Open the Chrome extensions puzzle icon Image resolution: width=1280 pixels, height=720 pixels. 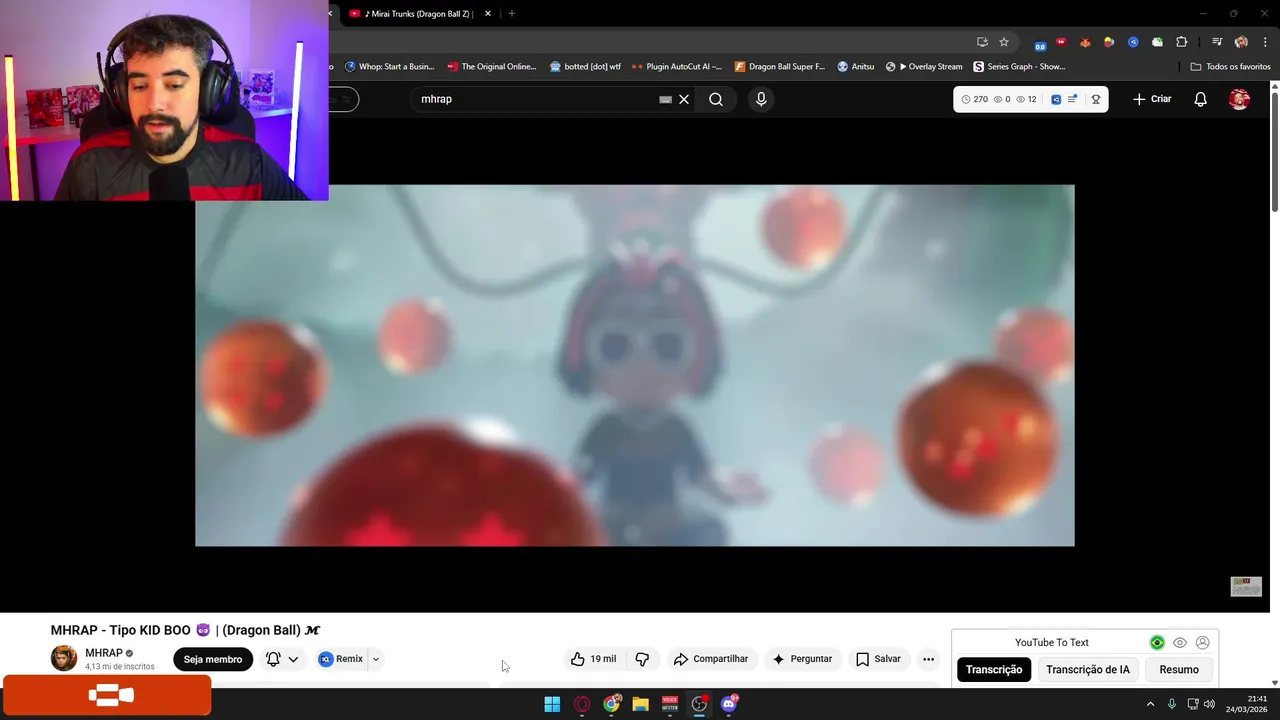pos(1182,42)
